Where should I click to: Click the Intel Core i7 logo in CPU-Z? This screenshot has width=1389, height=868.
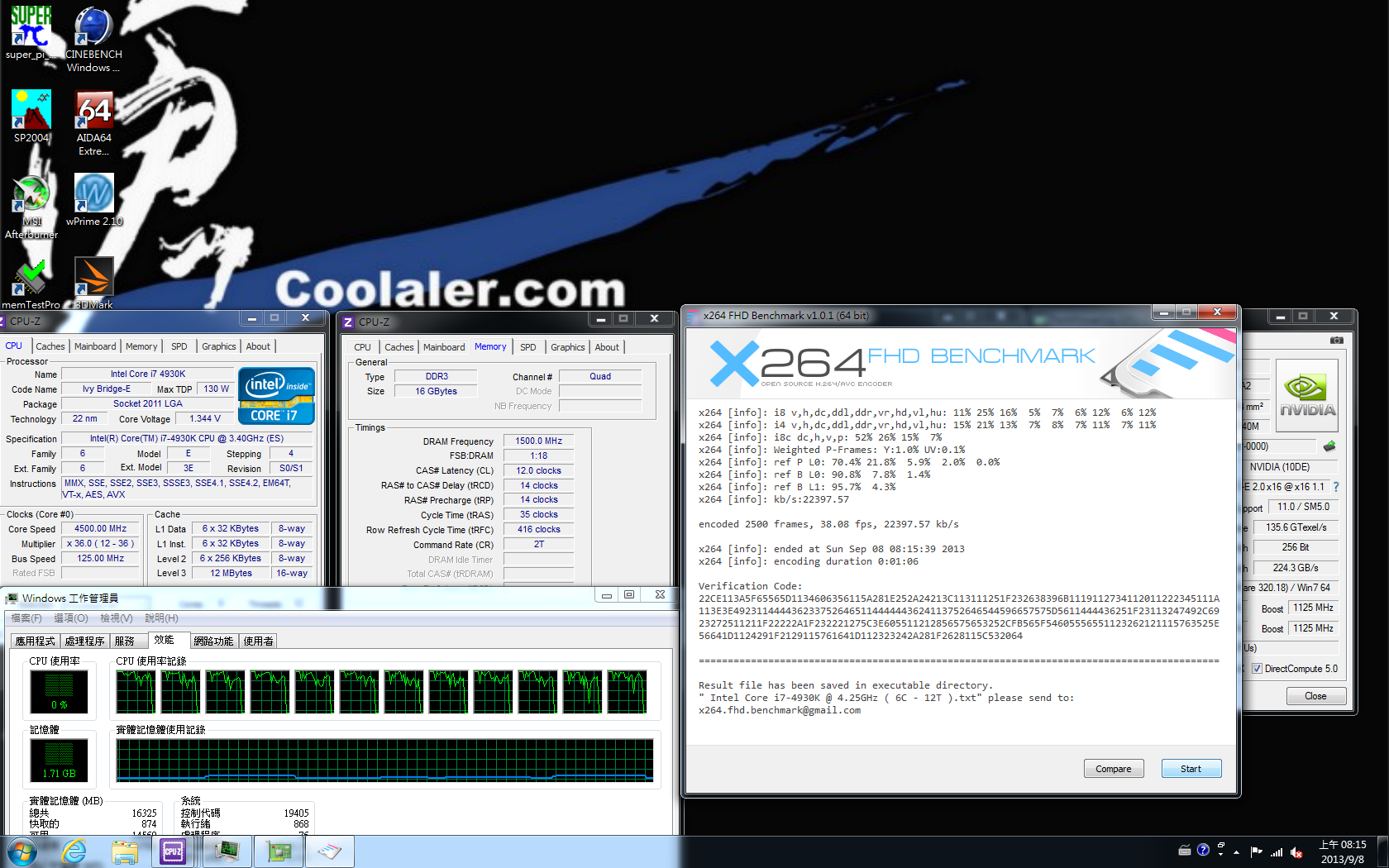pyautogui.click(x=276, y=396)
